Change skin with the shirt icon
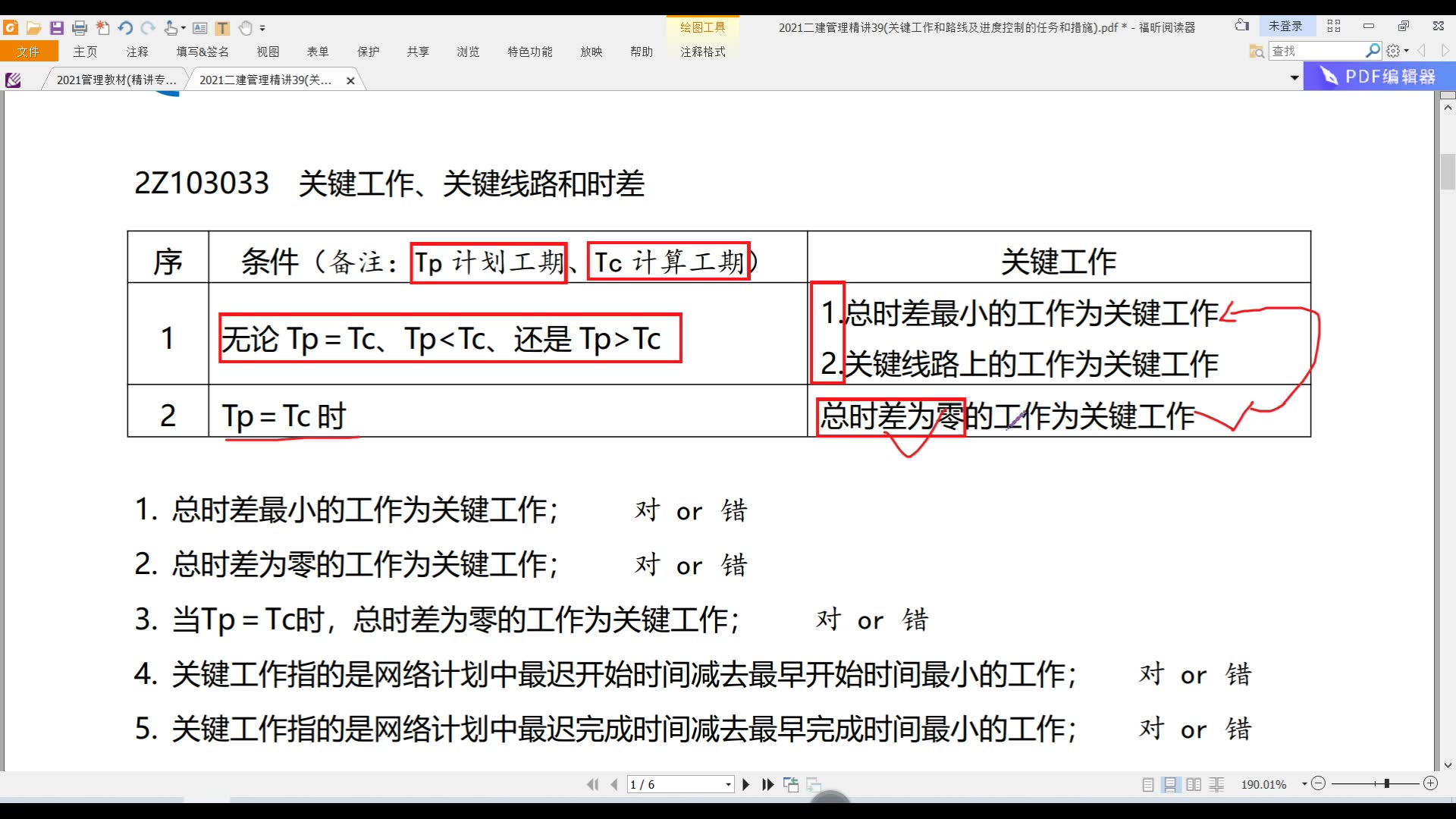This screenshot has height=819, width=1456. 1241,26
